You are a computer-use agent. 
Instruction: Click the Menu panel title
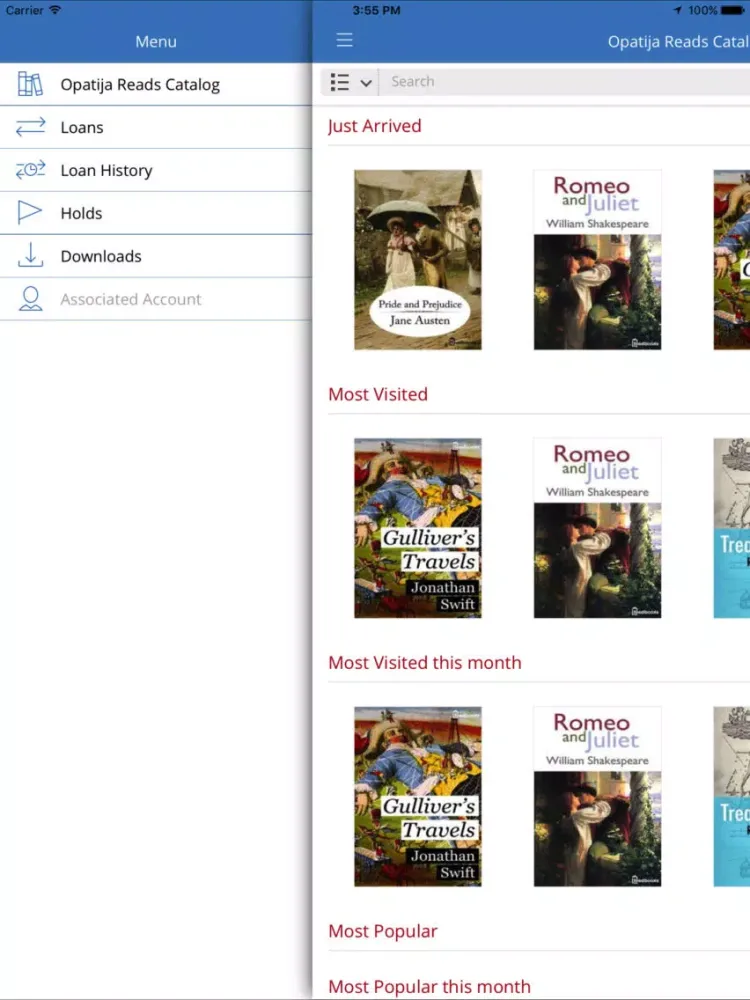[x=156, y=41]
